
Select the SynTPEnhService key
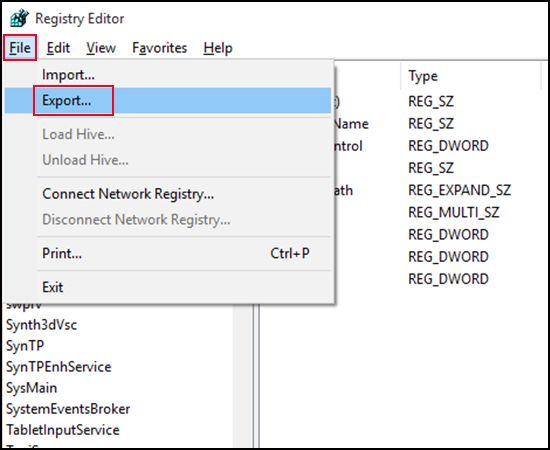(x=59, y=367)
